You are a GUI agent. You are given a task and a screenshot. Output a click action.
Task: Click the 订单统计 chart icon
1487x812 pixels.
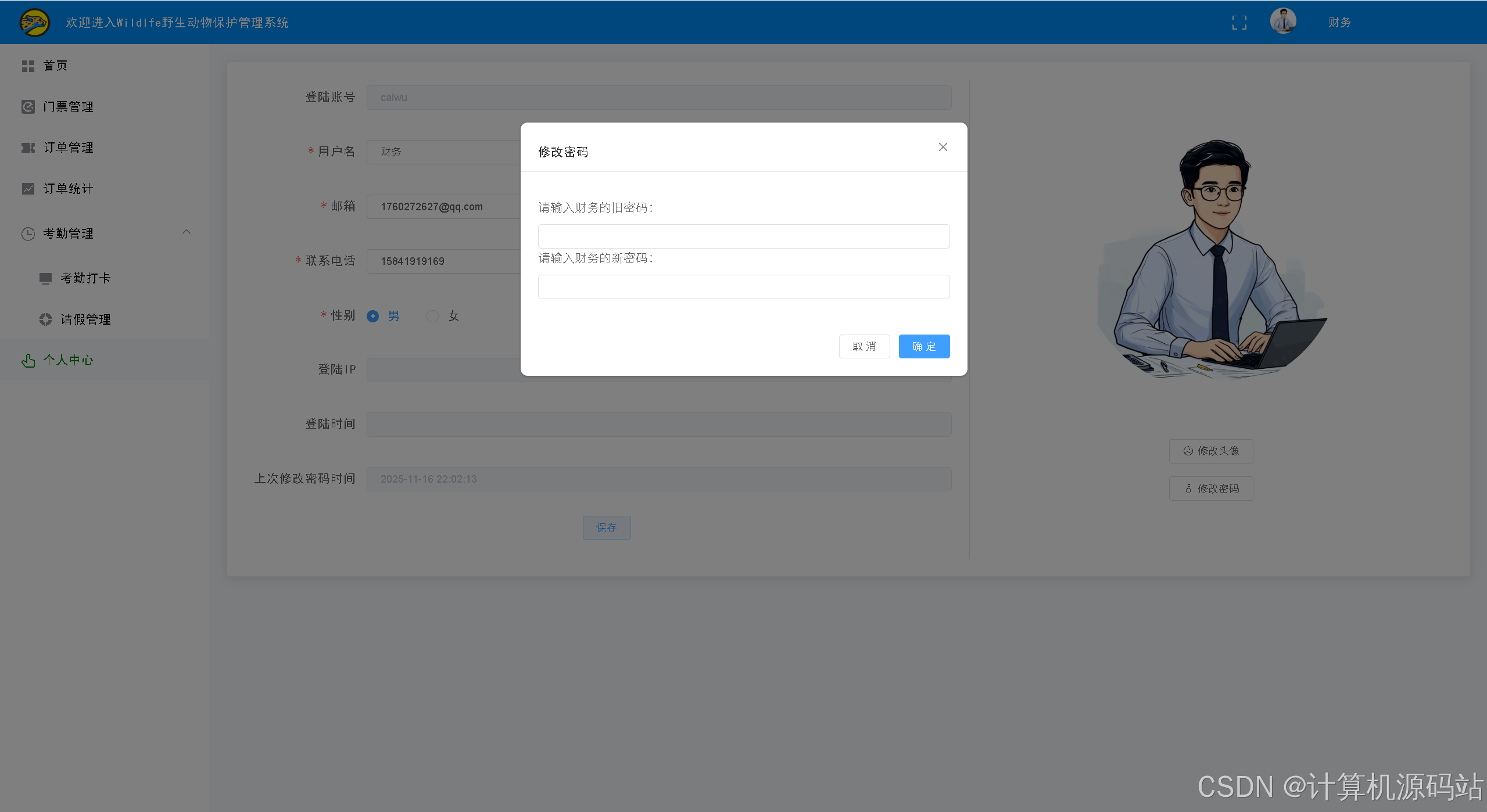pyautogui.click(x=28, y=189)
